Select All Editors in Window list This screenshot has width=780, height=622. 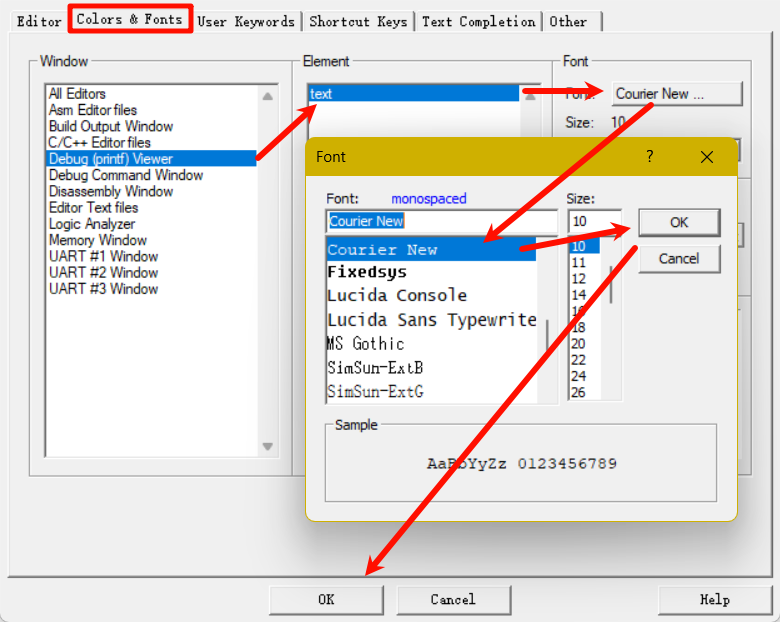click(151, 94)
